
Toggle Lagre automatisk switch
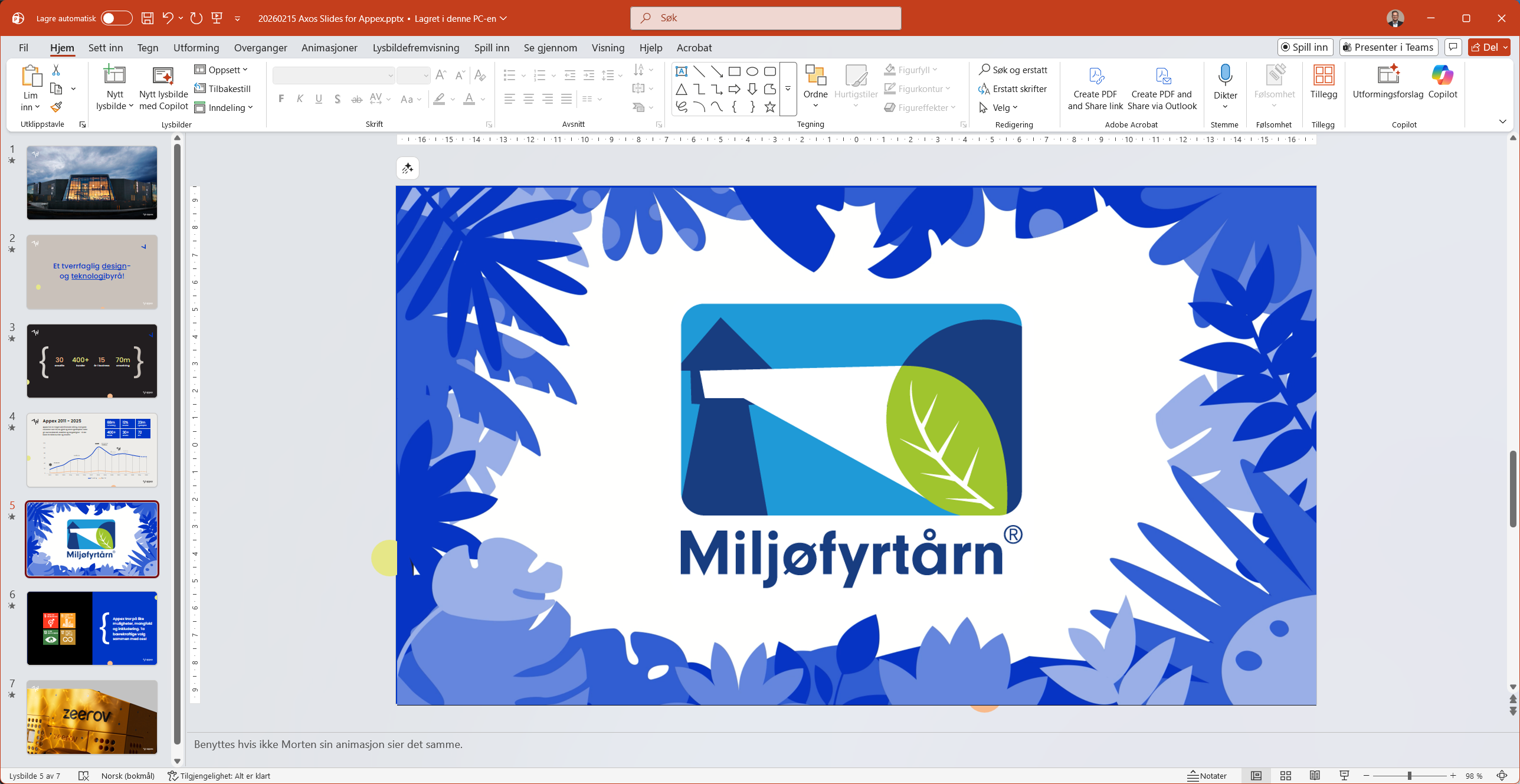tap(116, 18)
